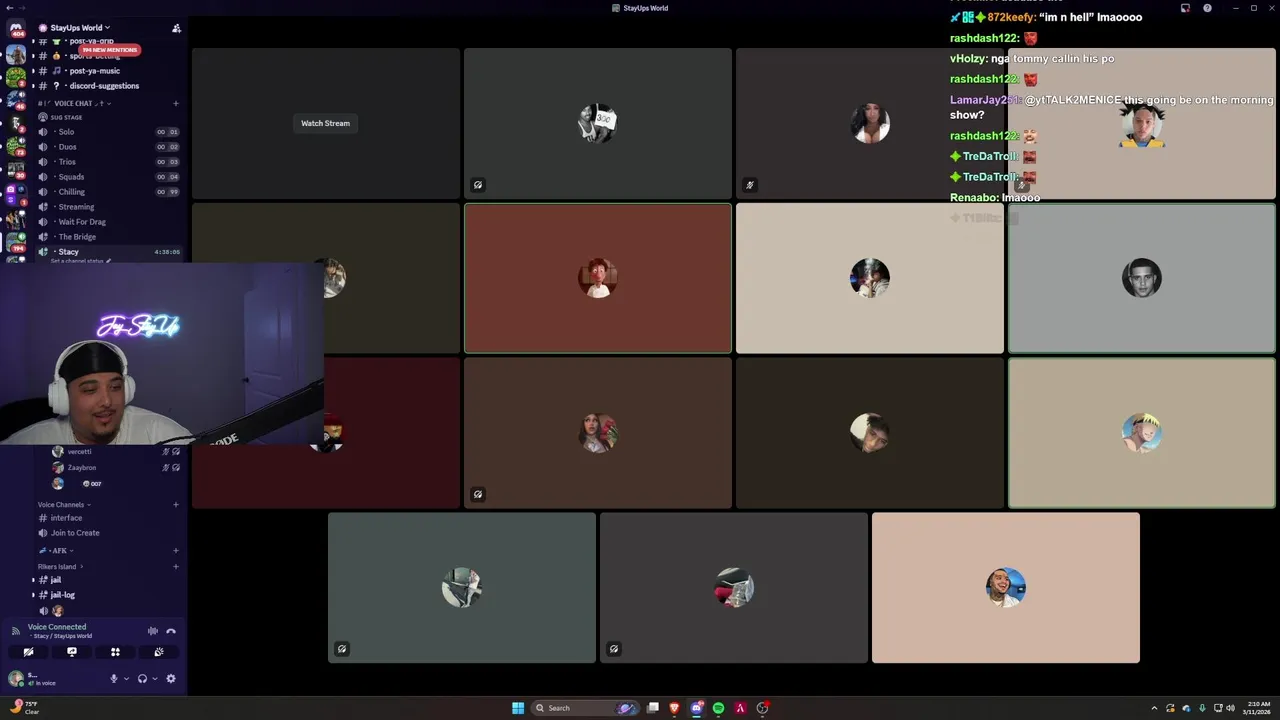Open Discord inbox icon in title bar

pyautogui.click(x=1185, y=8)
